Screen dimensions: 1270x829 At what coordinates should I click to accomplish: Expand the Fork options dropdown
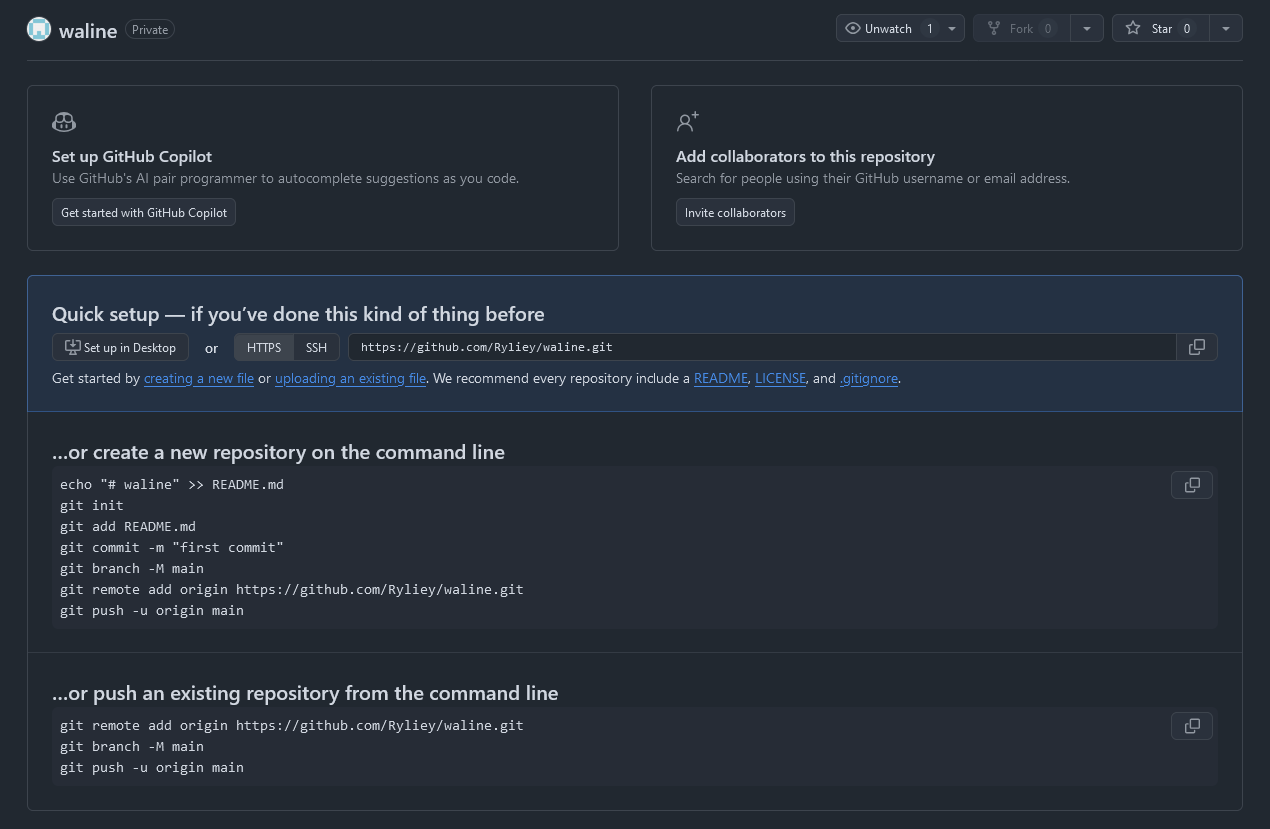point(1086,28)
